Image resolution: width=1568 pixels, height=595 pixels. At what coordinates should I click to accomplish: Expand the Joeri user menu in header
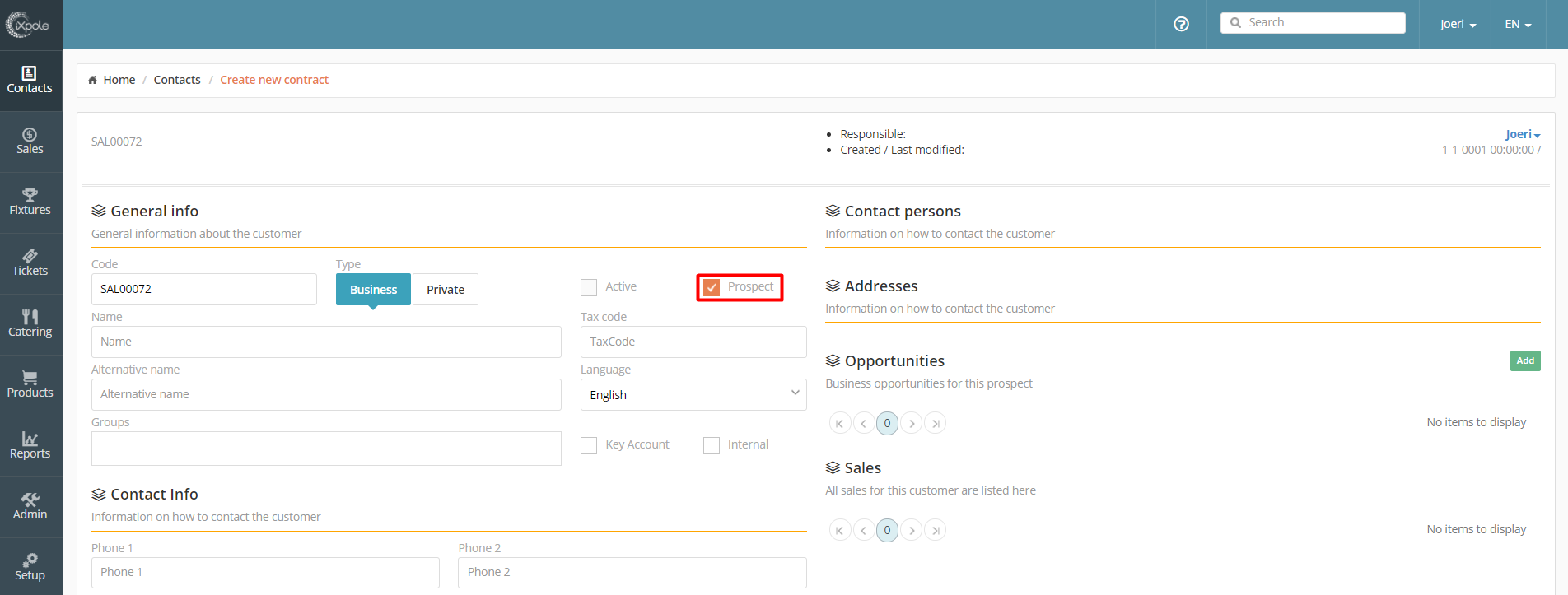click(x=1458, y=24)
